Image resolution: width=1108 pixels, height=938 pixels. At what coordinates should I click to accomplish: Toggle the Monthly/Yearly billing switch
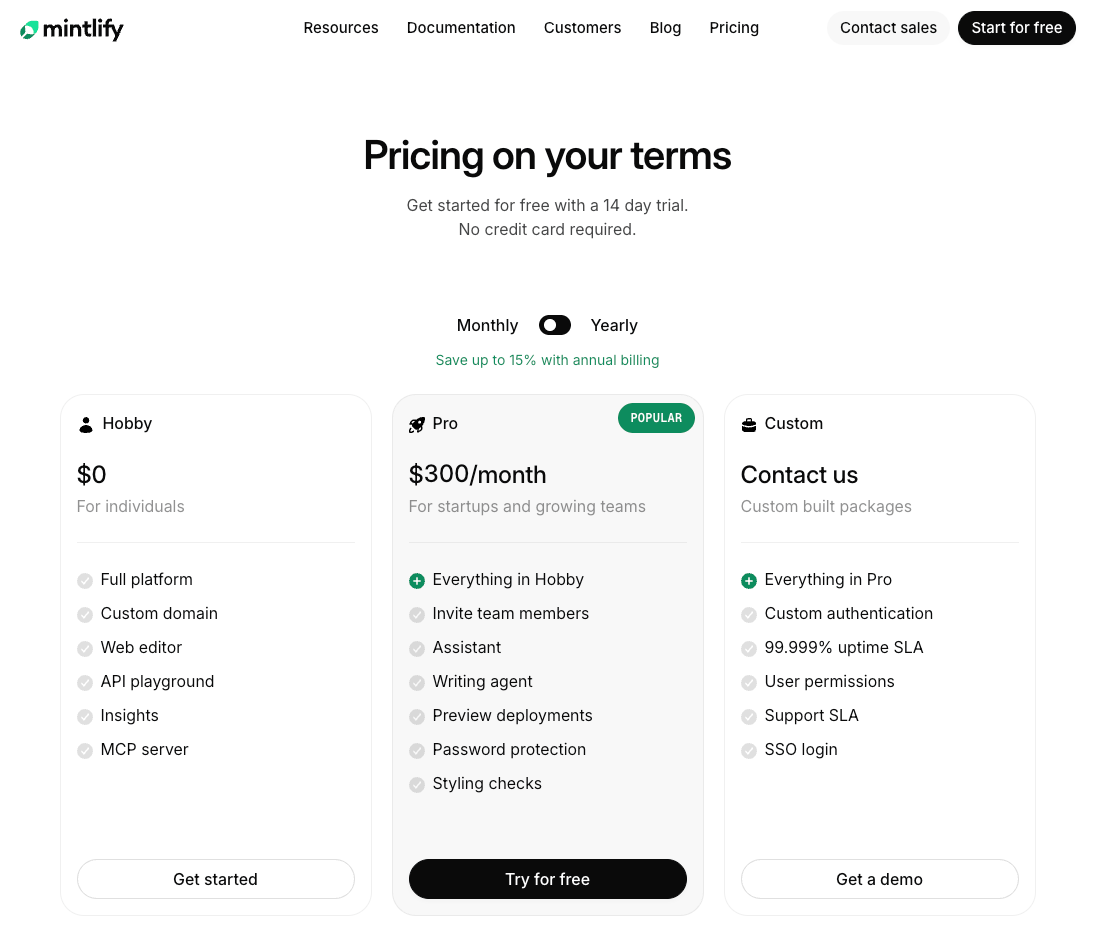[x=554, y=325]
